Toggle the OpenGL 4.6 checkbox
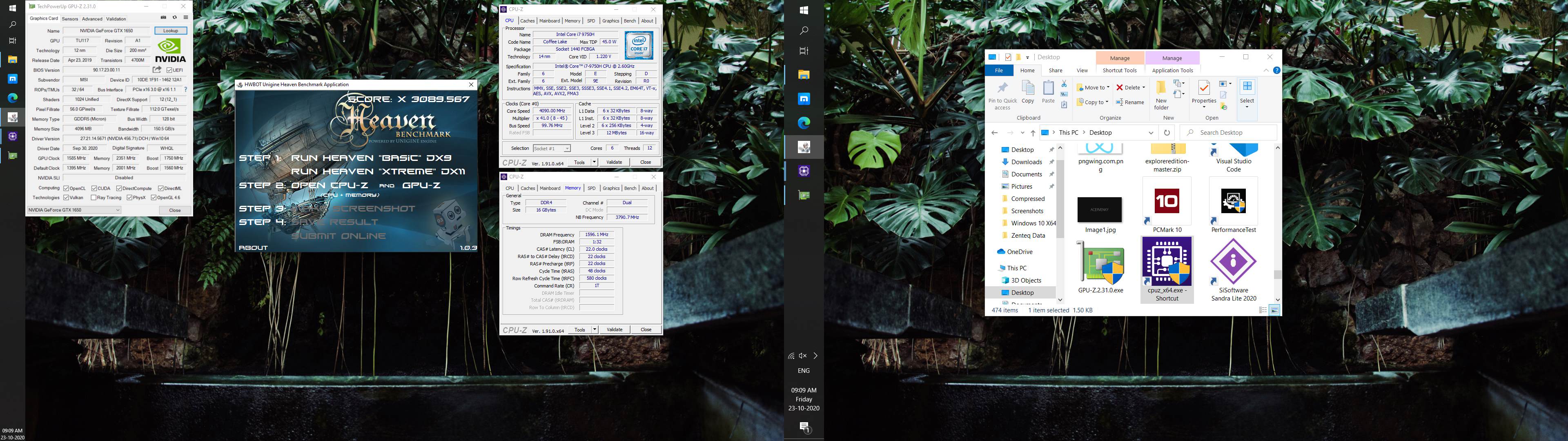 pyautogui.click(x=154, y=197)
